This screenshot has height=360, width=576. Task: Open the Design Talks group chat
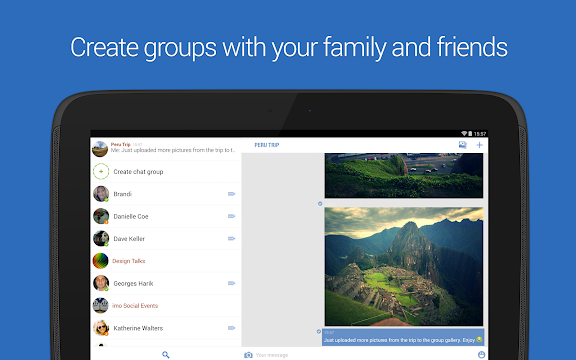166,261
